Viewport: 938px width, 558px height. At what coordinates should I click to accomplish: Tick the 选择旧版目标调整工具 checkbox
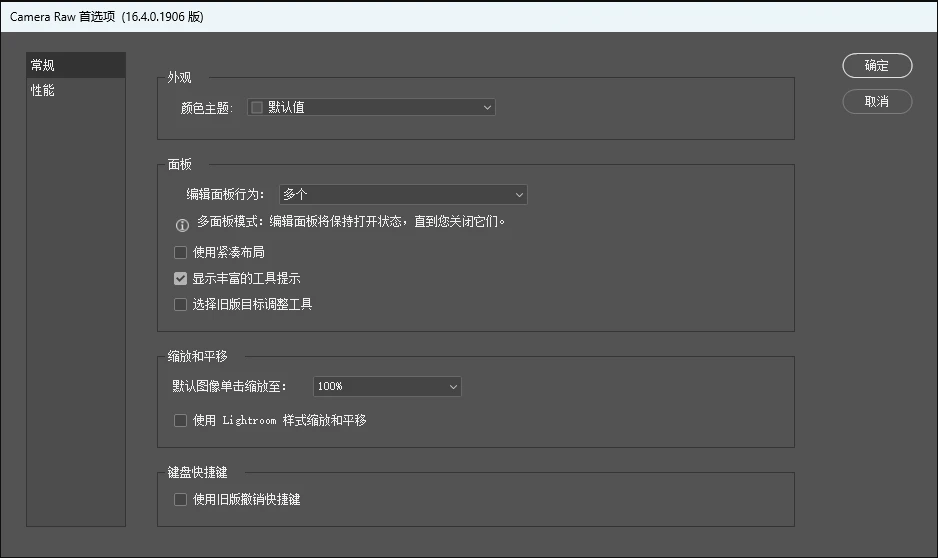(180, 304)
